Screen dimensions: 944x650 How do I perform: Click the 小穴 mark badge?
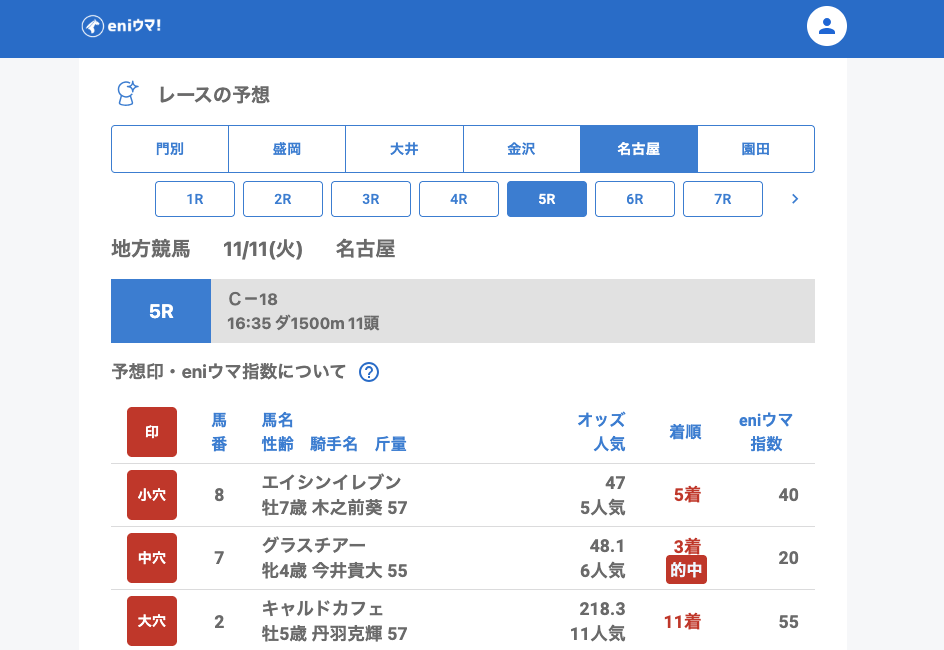[152, 495]
